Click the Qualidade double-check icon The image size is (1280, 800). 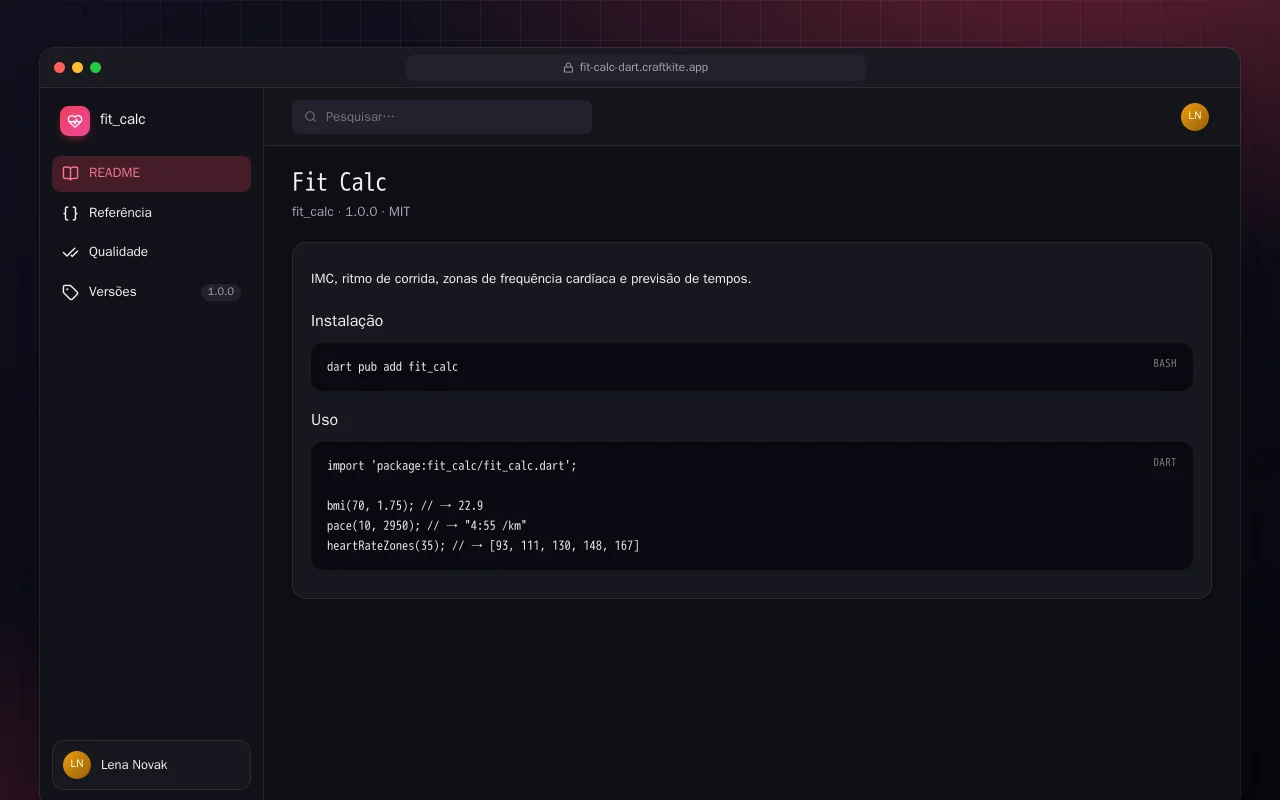point(70,252)
